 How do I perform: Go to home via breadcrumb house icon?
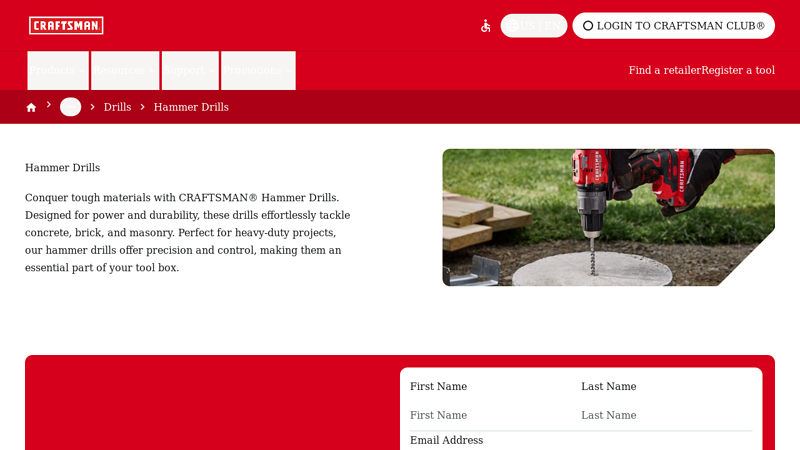click(31, 107)
